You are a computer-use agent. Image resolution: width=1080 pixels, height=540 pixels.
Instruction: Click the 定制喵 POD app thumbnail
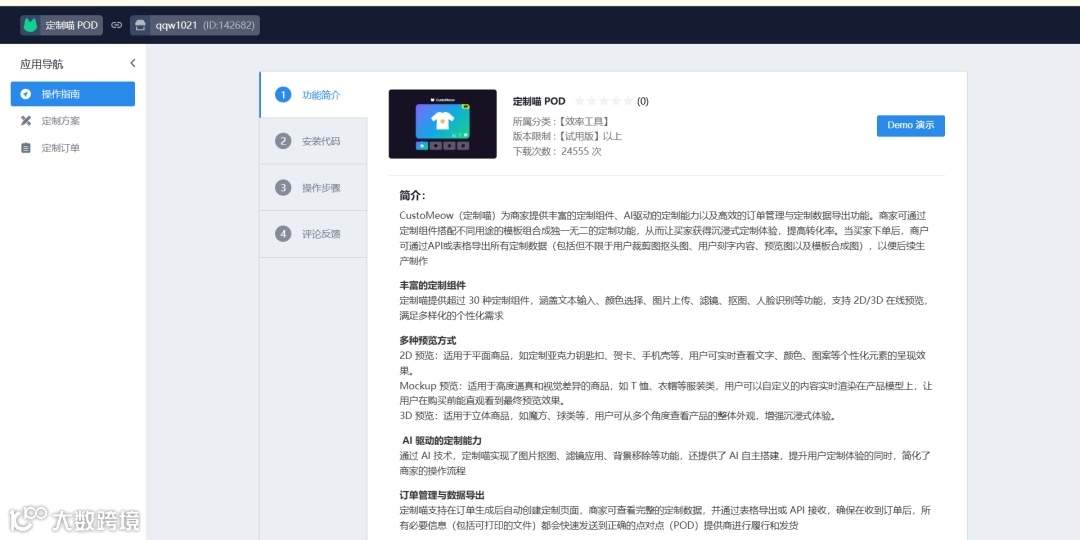(442, 124)
